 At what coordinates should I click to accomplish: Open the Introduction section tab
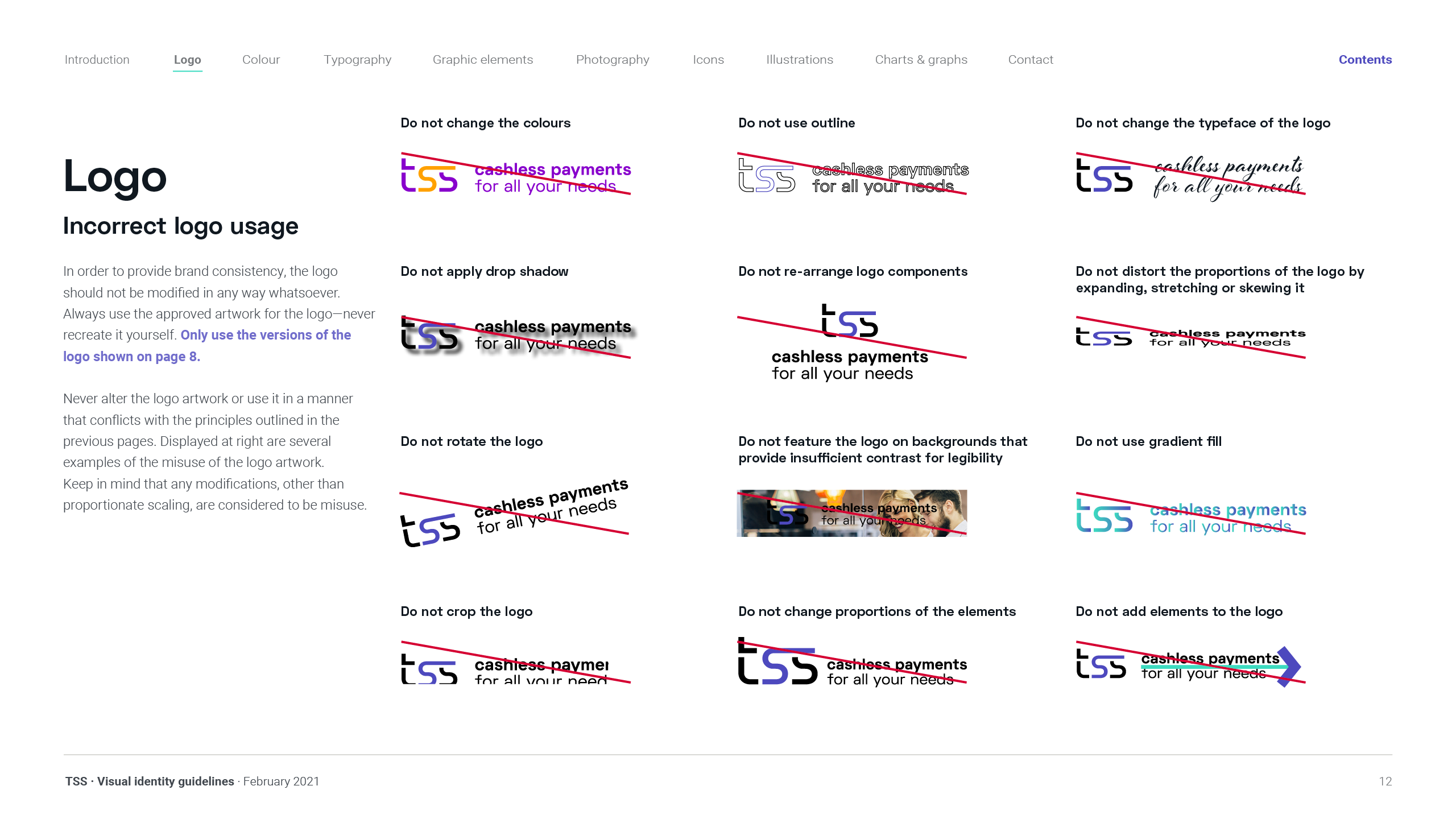(x=97, y=60)
